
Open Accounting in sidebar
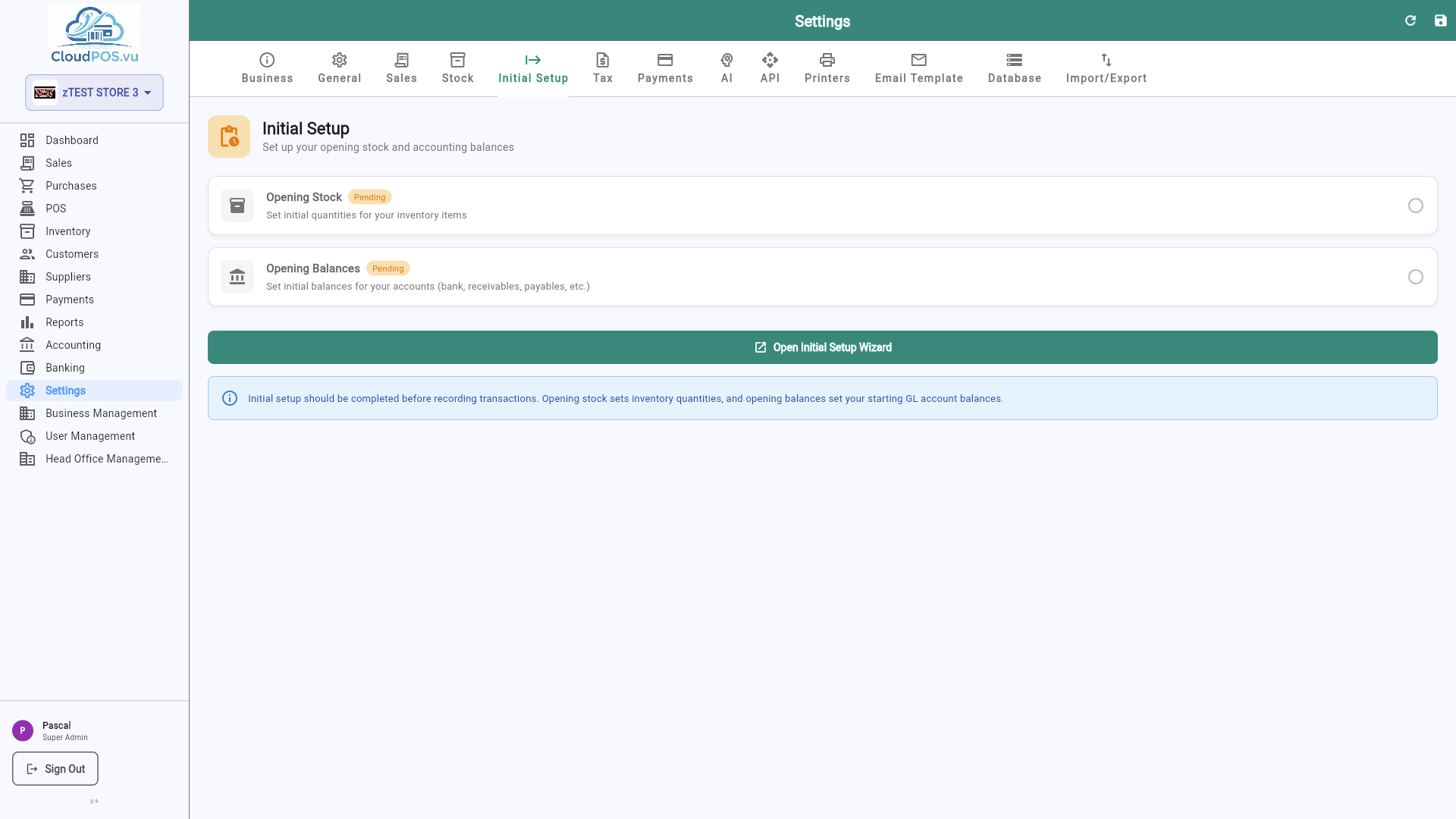(x=94, y=345)
